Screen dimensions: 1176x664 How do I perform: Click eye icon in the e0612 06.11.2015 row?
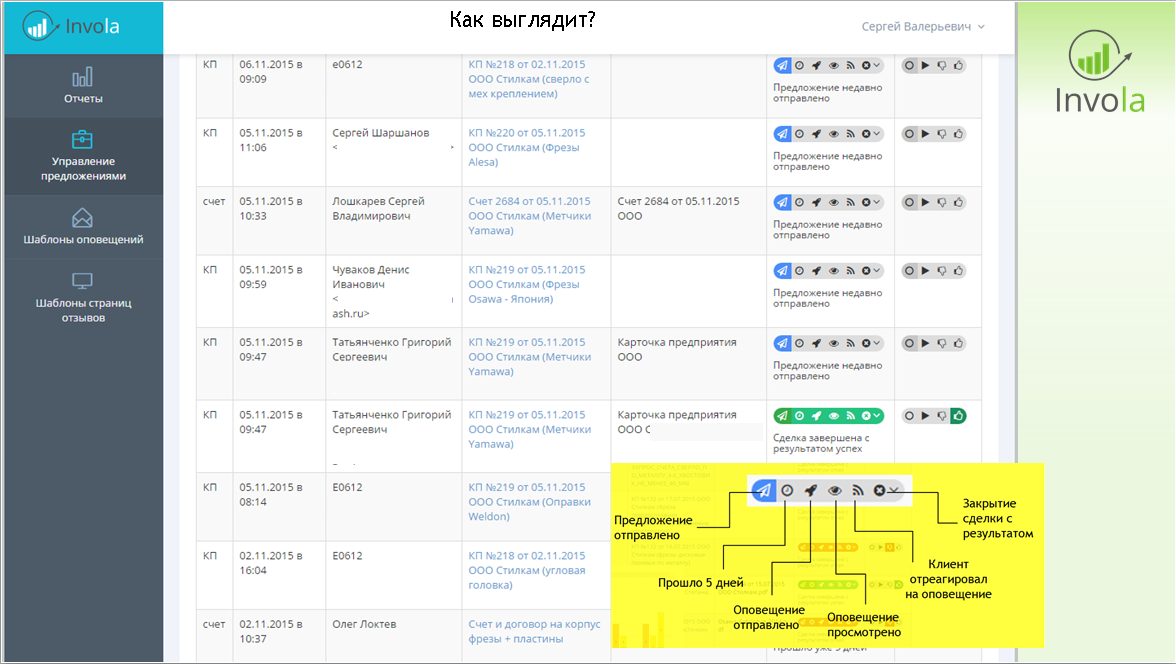pos(833,65)
